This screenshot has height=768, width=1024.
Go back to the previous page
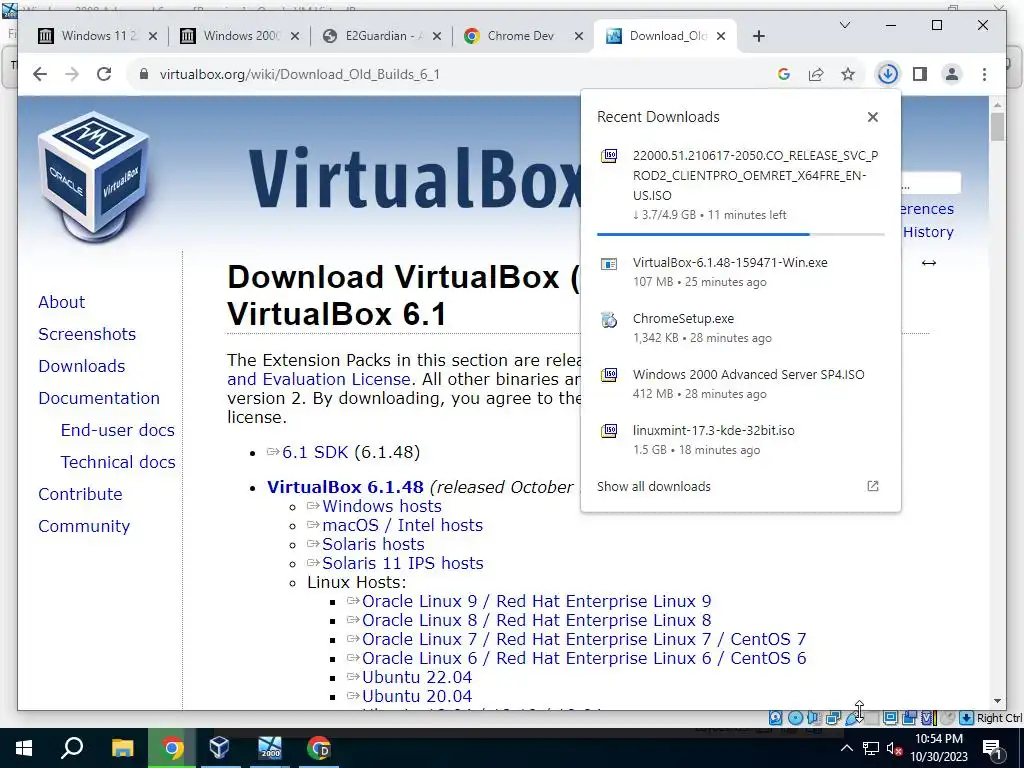coord(40,74)
